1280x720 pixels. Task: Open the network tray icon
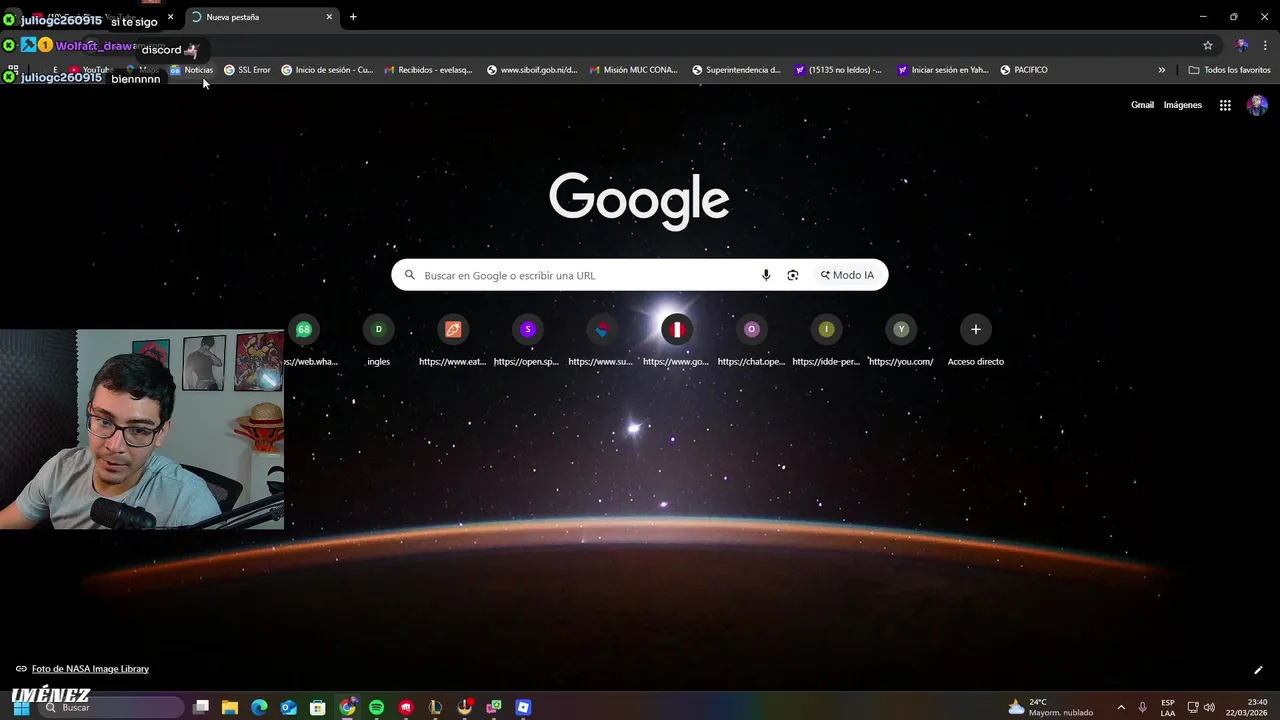click(1193, 707)
